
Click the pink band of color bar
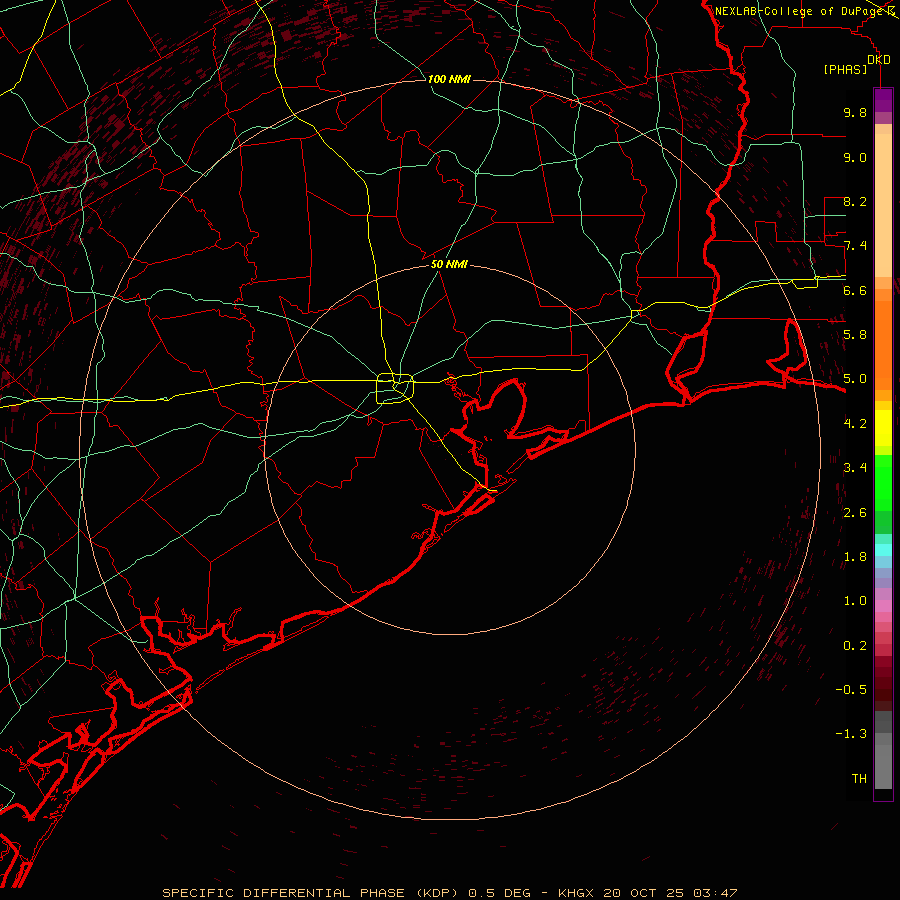(883, 606)
